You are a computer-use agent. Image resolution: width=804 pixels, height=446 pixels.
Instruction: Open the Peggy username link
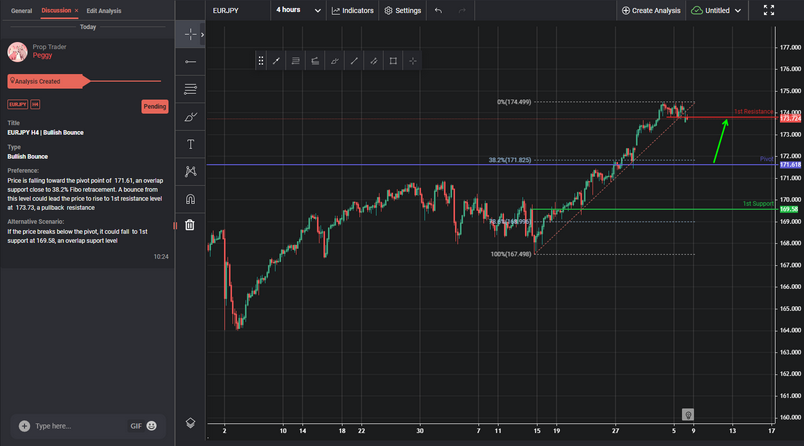pos(42,55)
